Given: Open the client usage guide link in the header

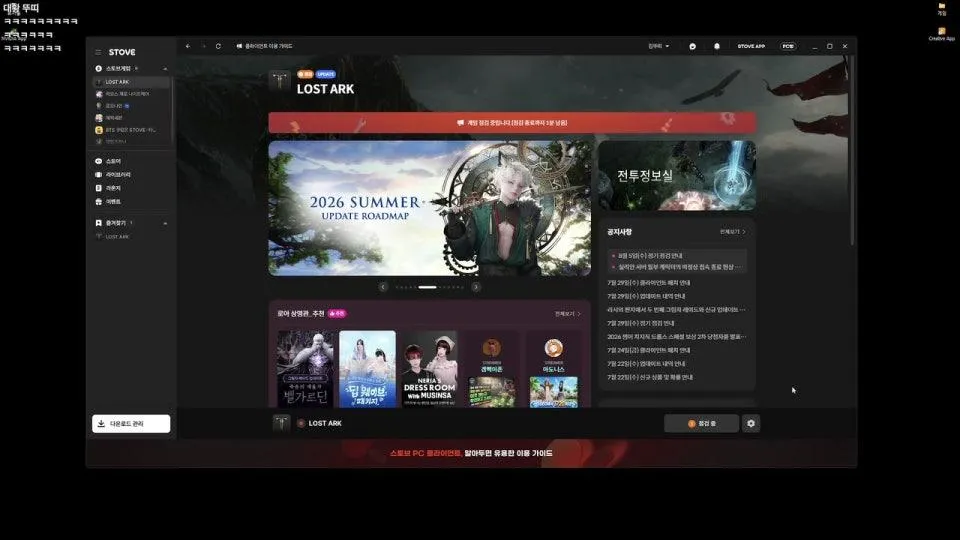Looking at the screenshot, I should [264, 47].
